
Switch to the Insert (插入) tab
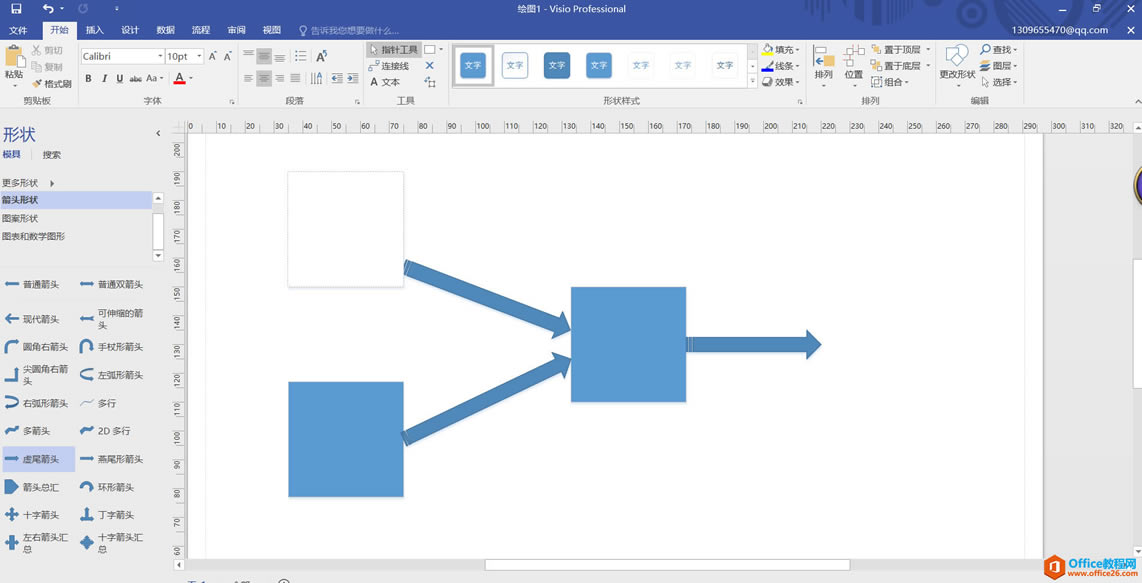[94, 30]
